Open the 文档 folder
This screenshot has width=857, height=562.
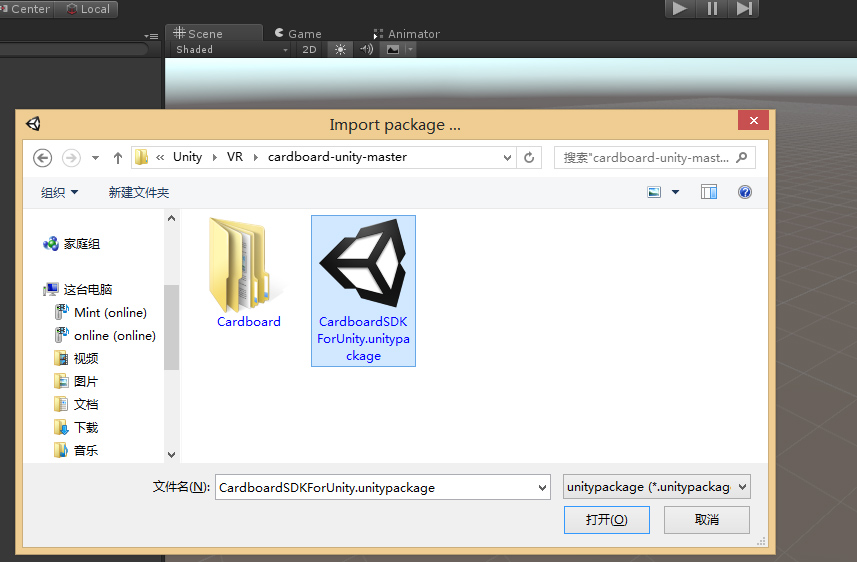tap(77, 404)
